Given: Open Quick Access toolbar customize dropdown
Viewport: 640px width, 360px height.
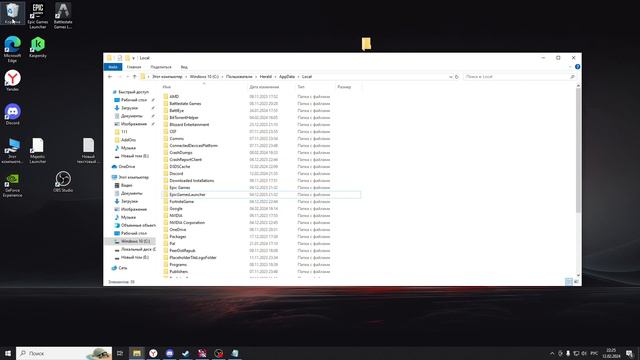Looking at the screenshot, I should coord(133,58).
